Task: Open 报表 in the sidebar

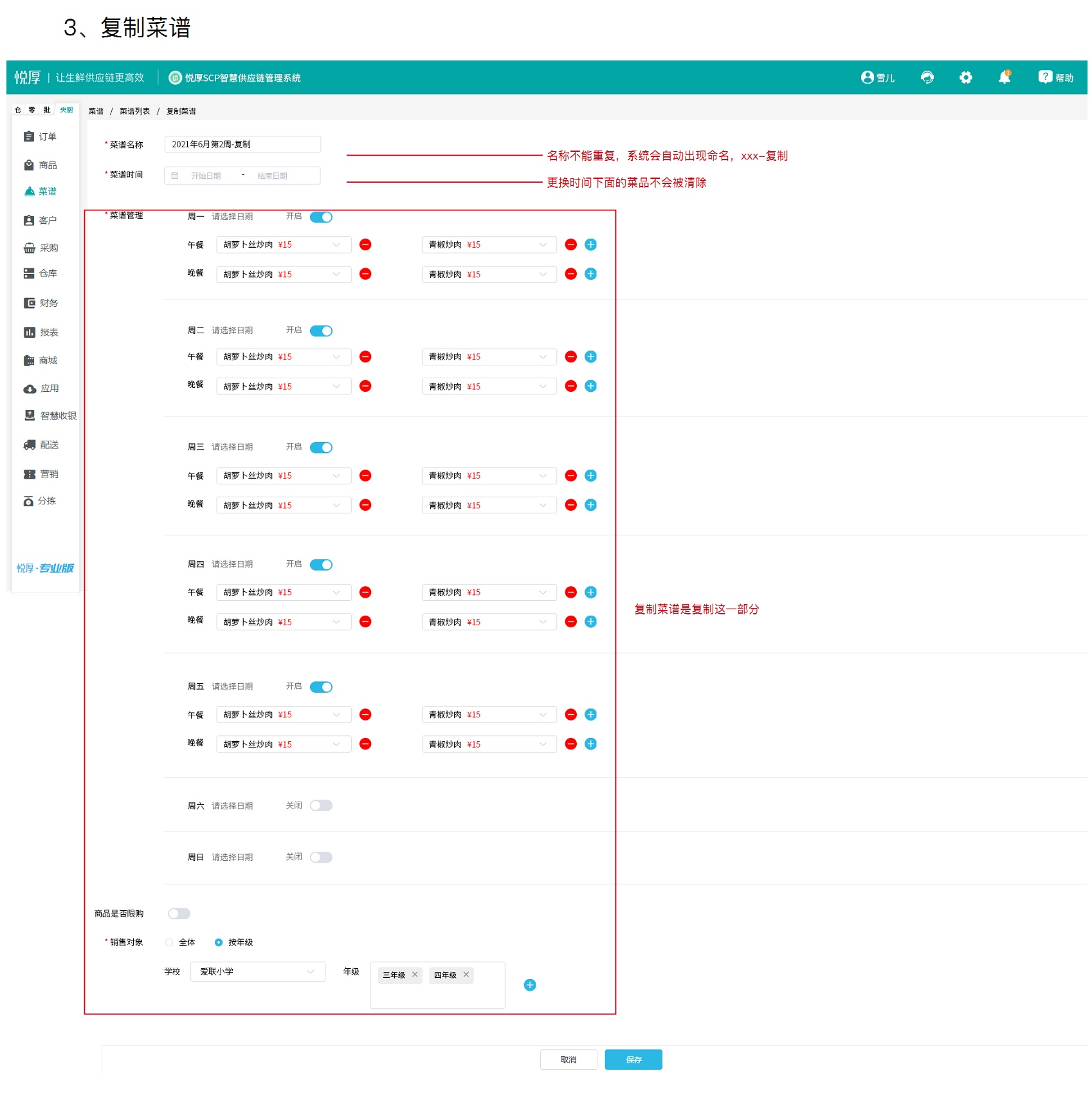Action: [40, 332]
